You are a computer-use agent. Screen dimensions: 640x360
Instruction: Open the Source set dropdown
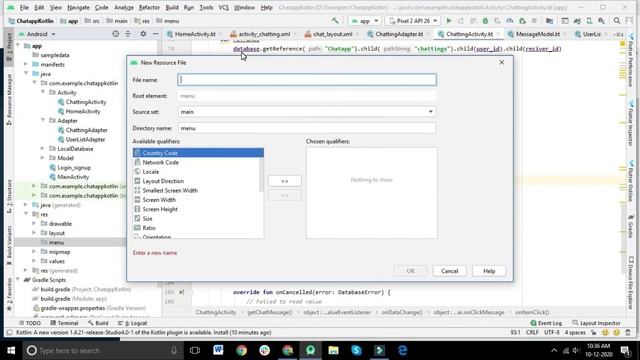tap(307, 111)
